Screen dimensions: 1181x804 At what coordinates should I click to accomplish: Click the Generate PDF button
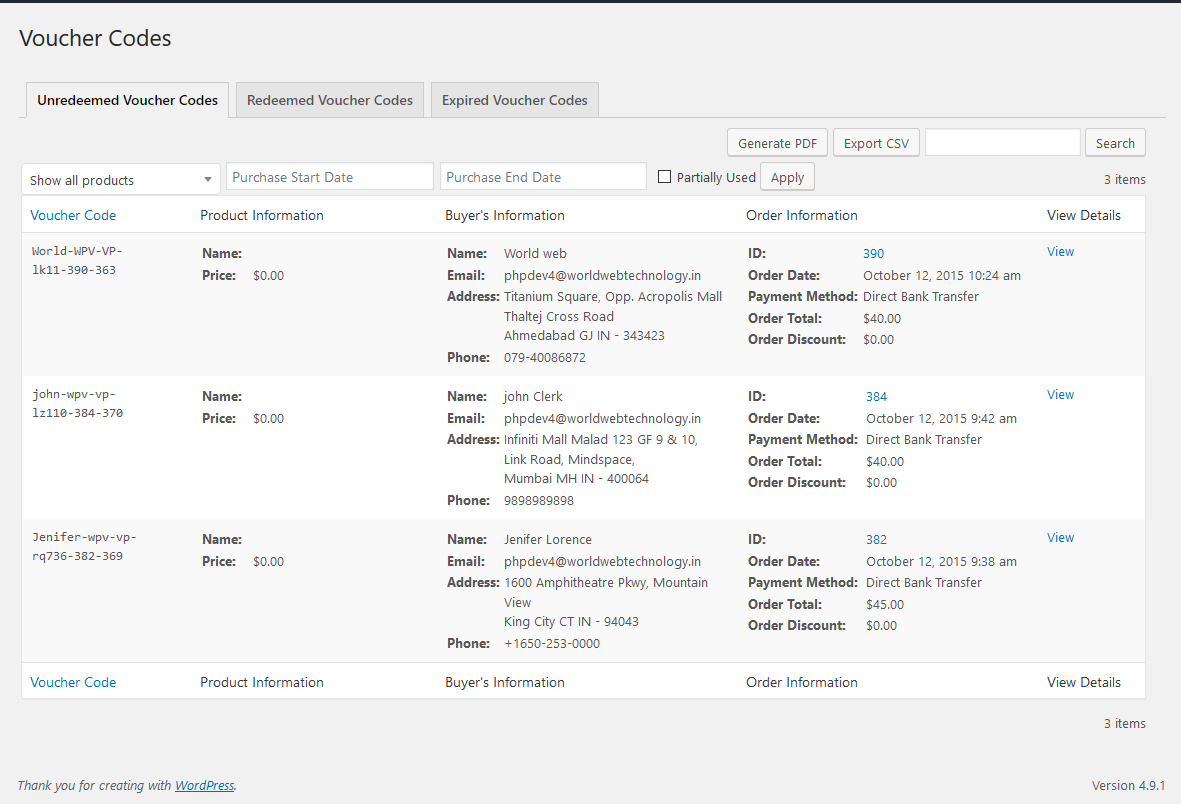click(x=777, y=143)
